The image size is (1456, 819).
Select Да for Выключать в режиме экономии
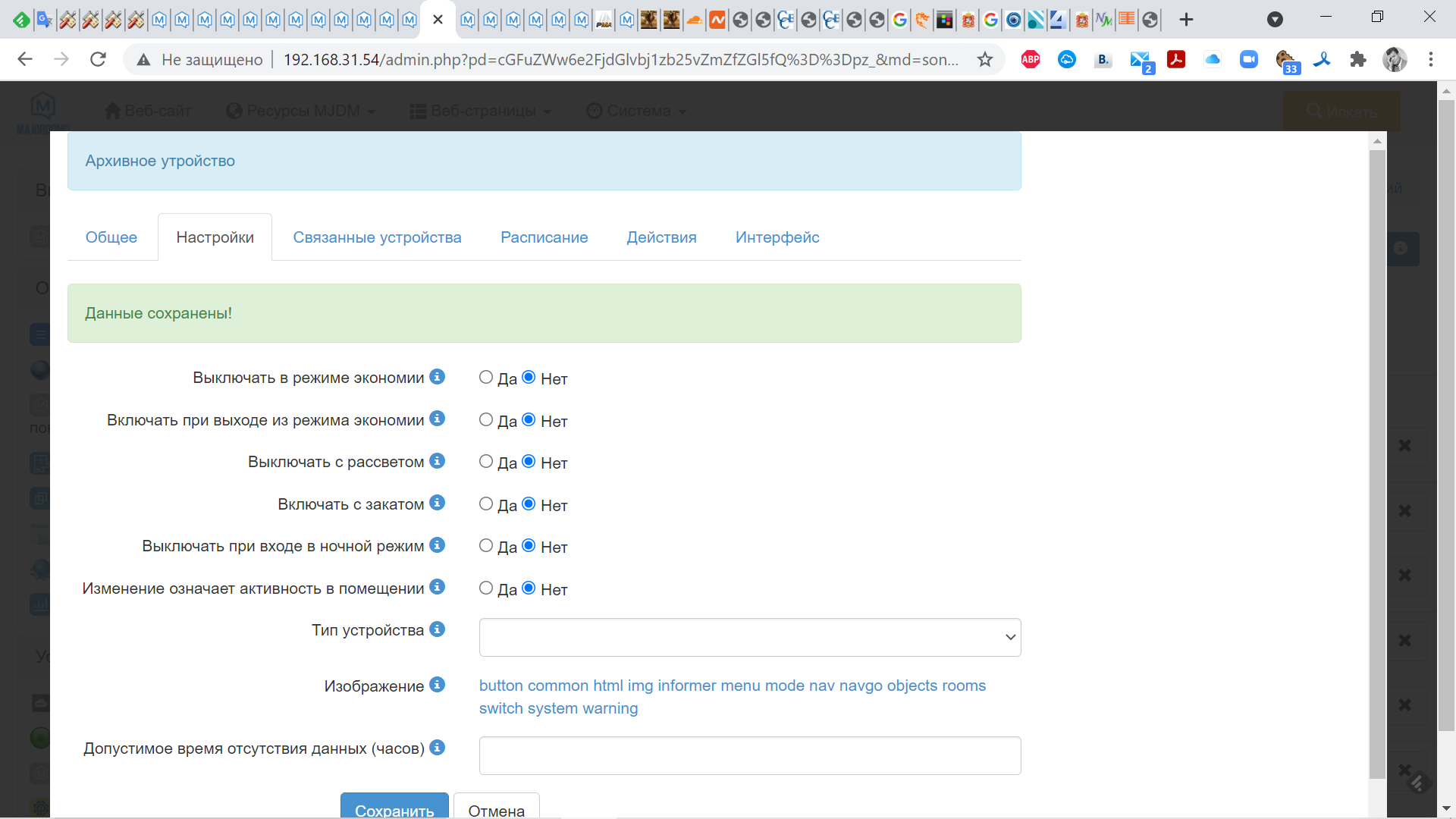486,378
